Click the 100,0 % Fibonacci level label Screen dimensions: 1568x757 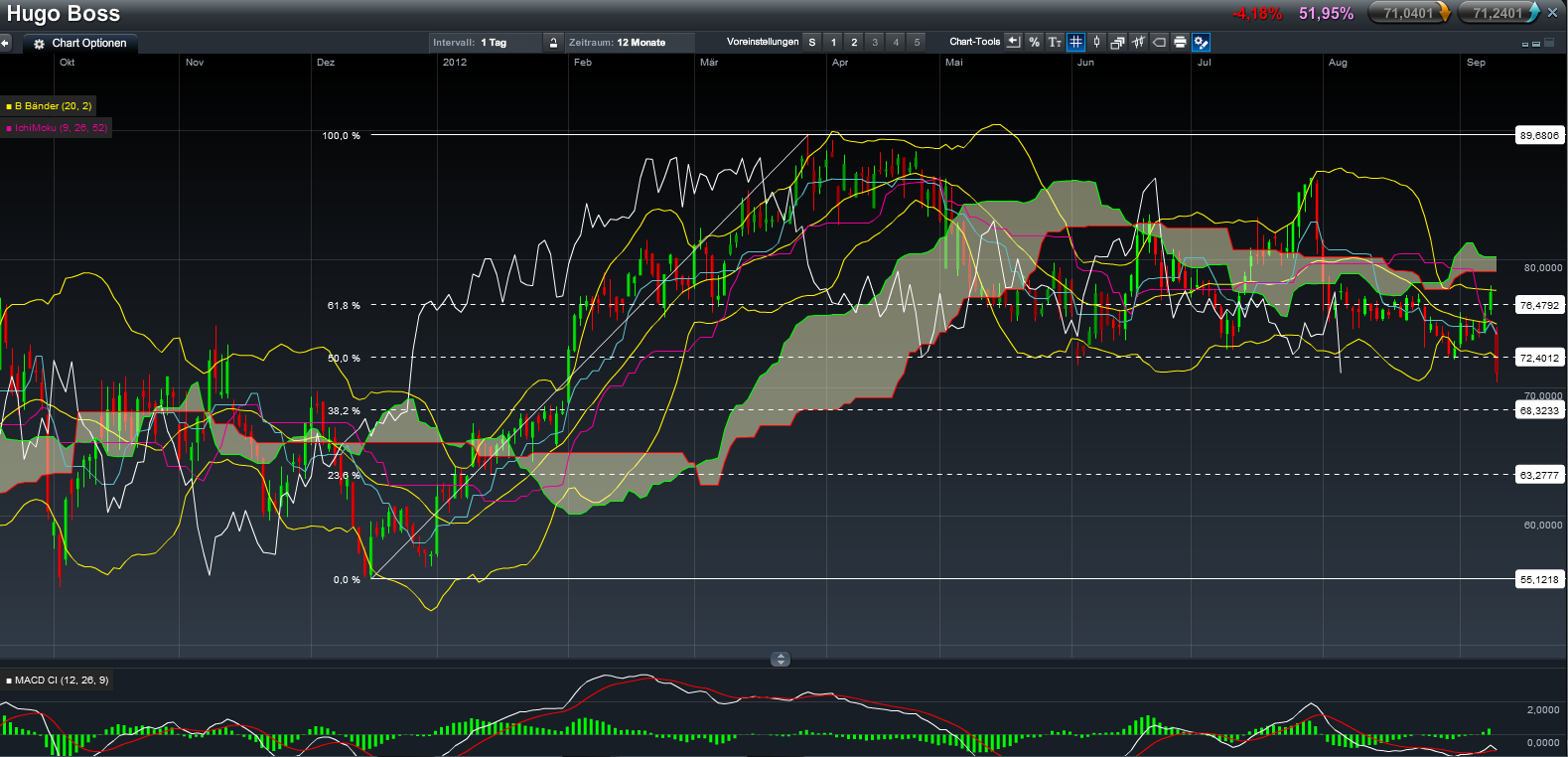342,136
